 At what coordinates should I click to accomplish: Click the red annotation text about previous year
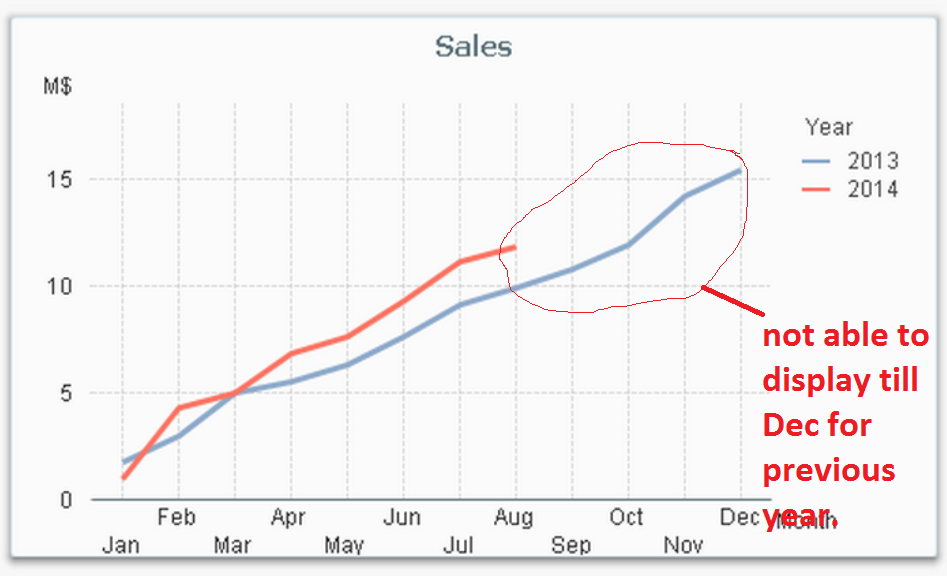(845, 425)
